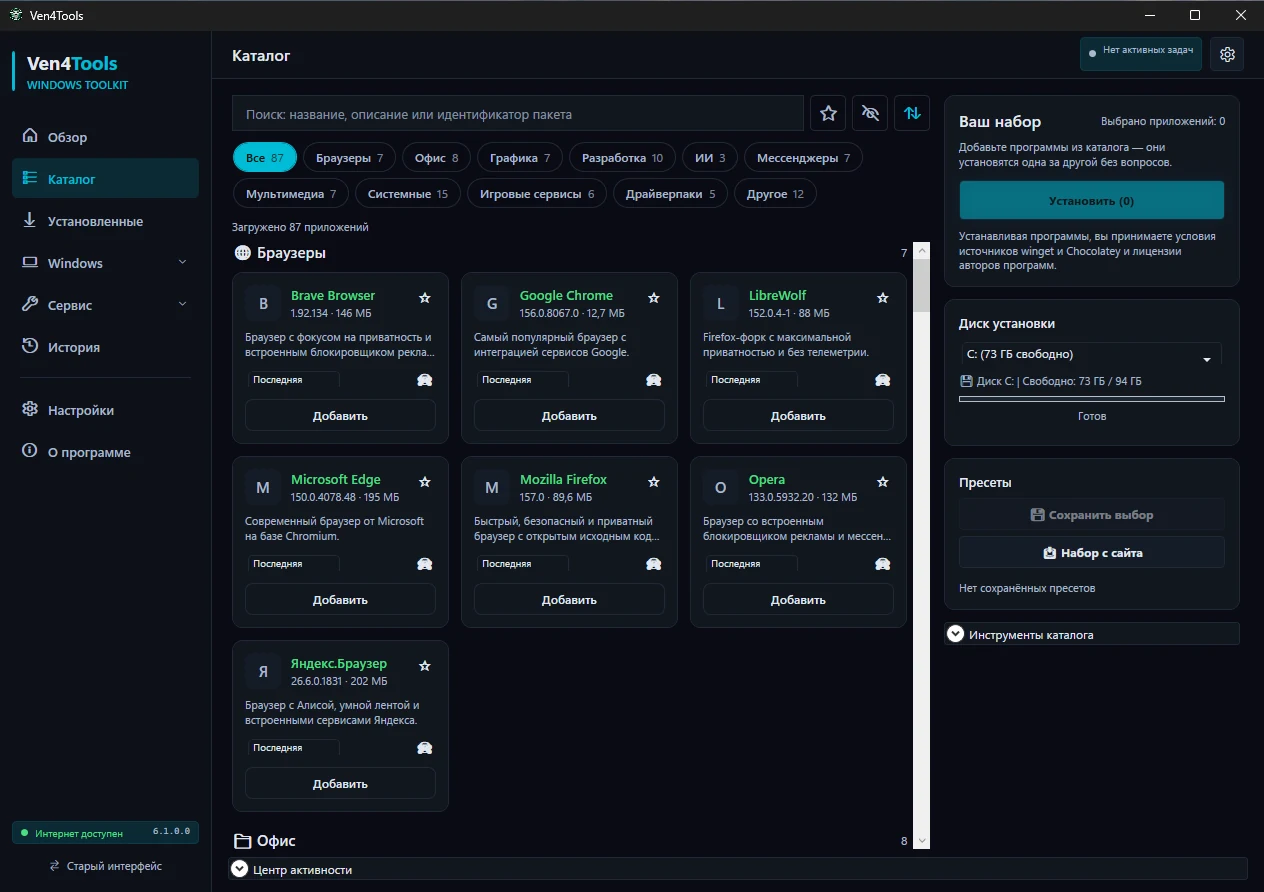Expand the Windows sidebar submenu
The height and width of the screenshot is (892, 1264).
(105, 263)
